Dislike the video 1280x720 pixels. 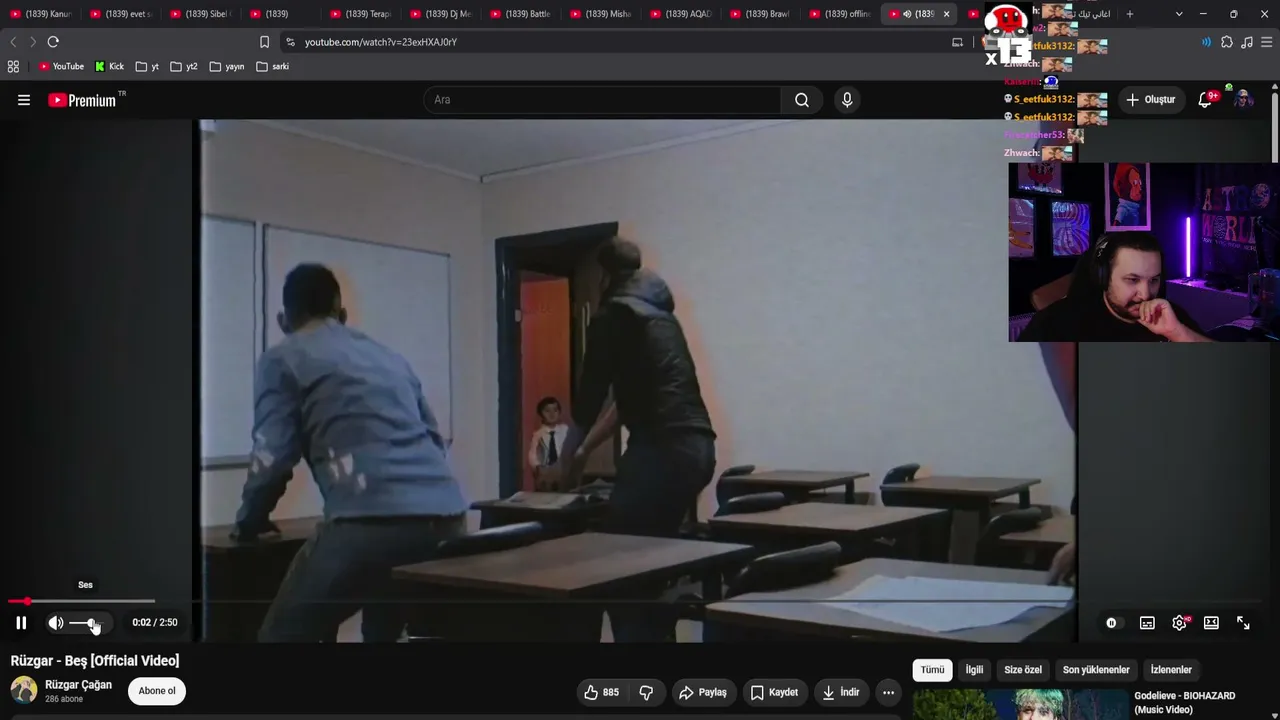pos(646,692)
